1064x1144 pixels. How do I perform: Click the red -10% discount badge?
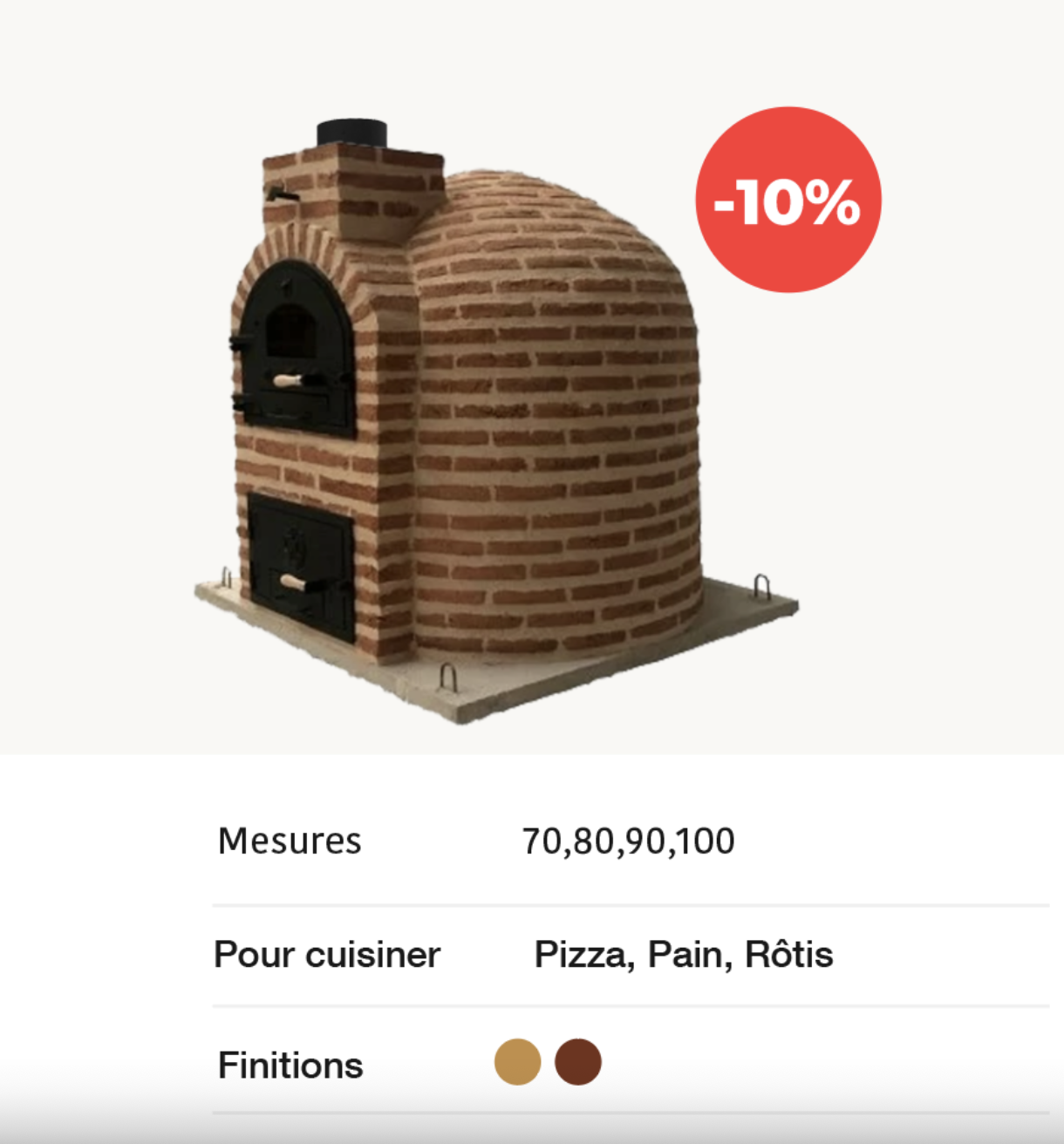point(788,200)
